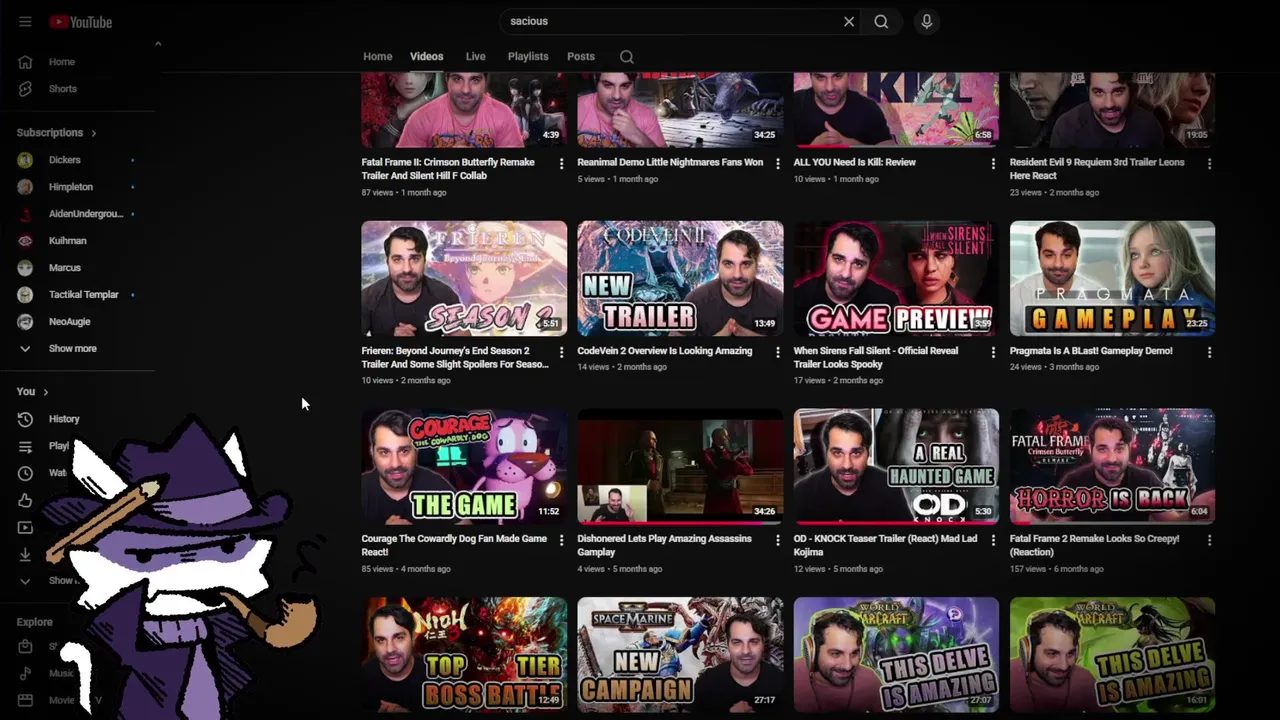Open options for When Sirens Fall Silent video
The image size is (1280, 720).
(993, 352)
